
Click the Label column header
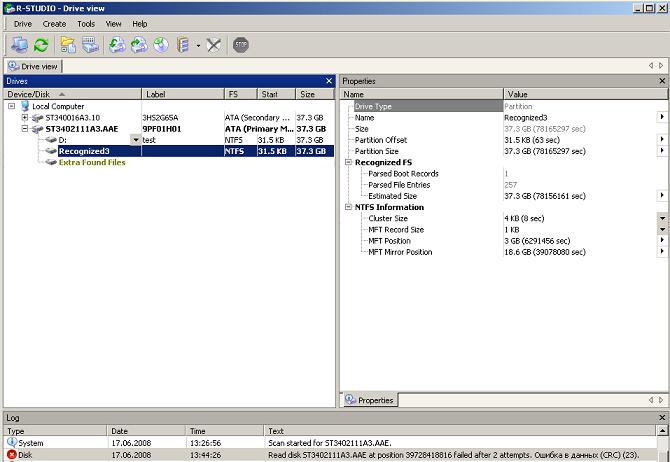183,94
